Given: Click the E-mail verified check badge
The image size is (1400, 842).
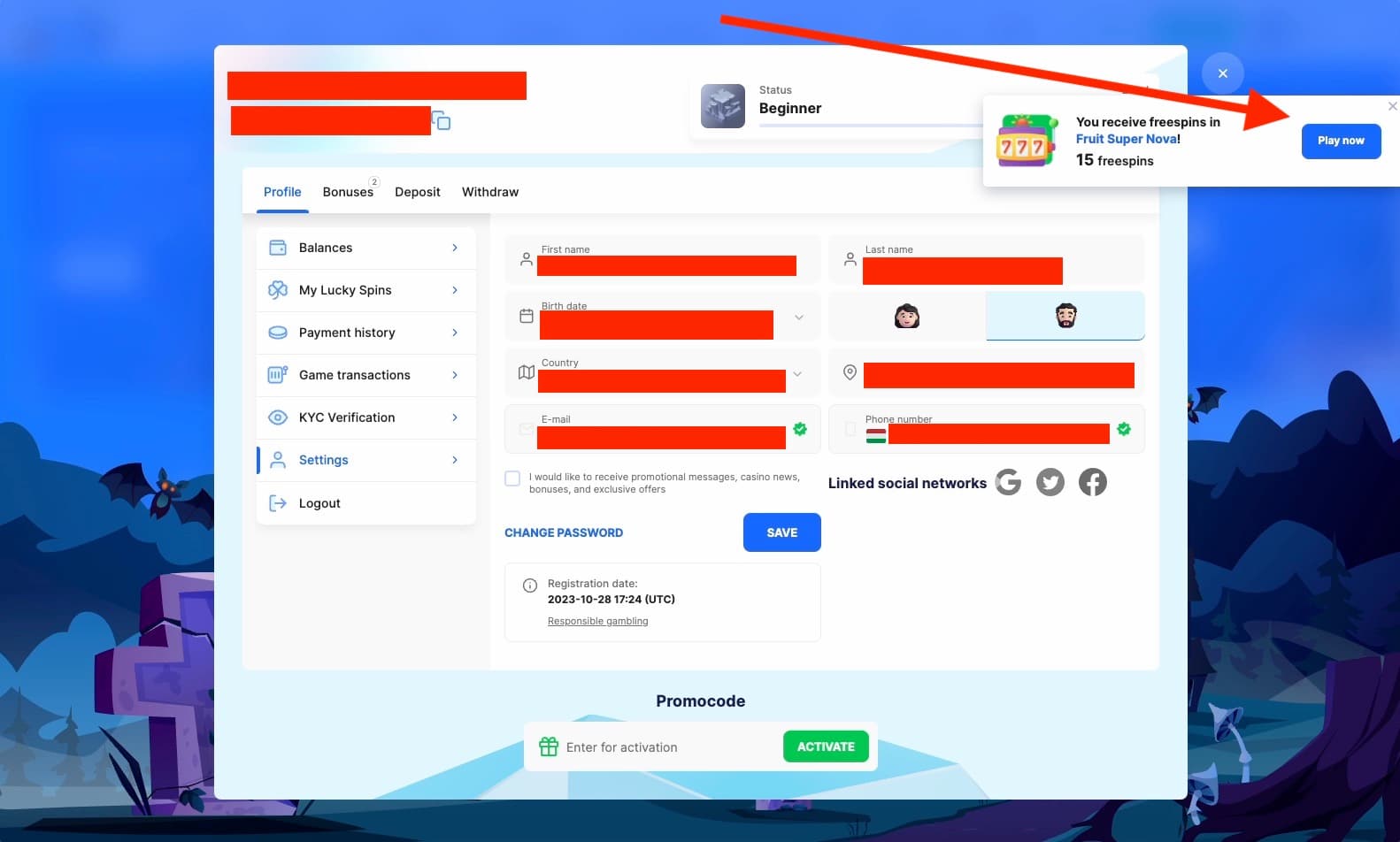Looking at the screenshot, I should (x=800, y=429).
